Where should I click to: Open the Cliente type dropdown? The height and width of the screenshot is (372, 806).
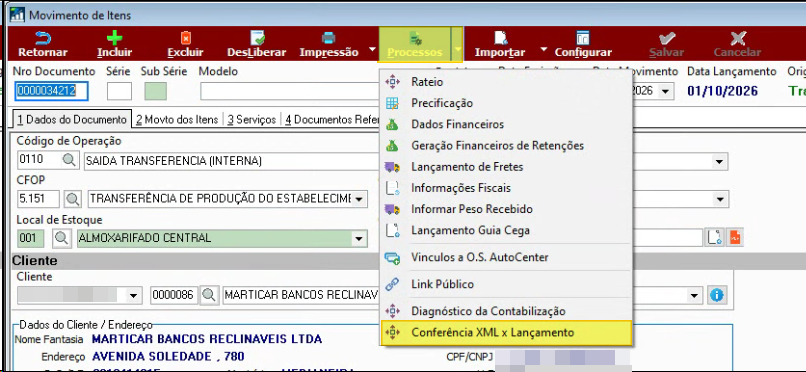tap(134, 295)
